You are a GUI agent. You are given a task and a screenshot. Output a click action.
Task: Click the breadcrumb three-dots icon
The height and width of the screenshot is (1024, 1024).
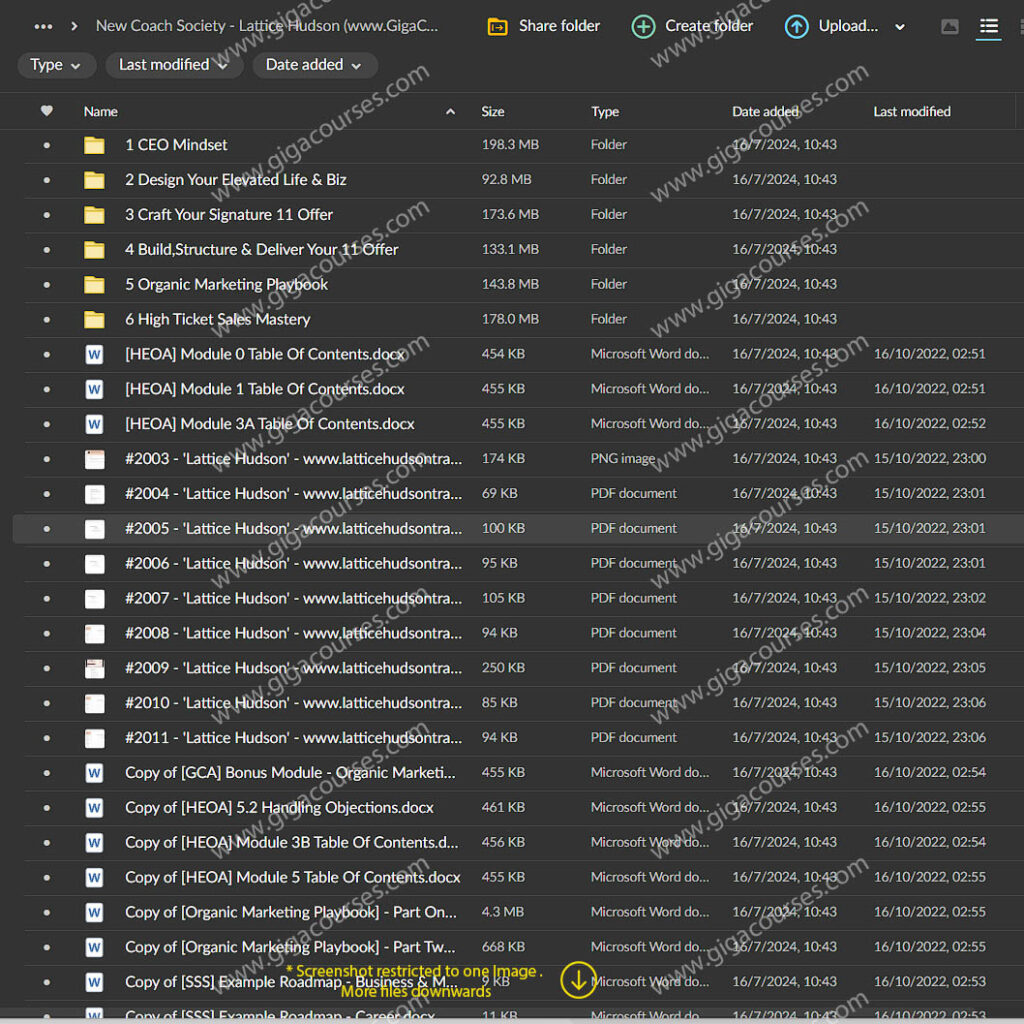coord(43,27)
